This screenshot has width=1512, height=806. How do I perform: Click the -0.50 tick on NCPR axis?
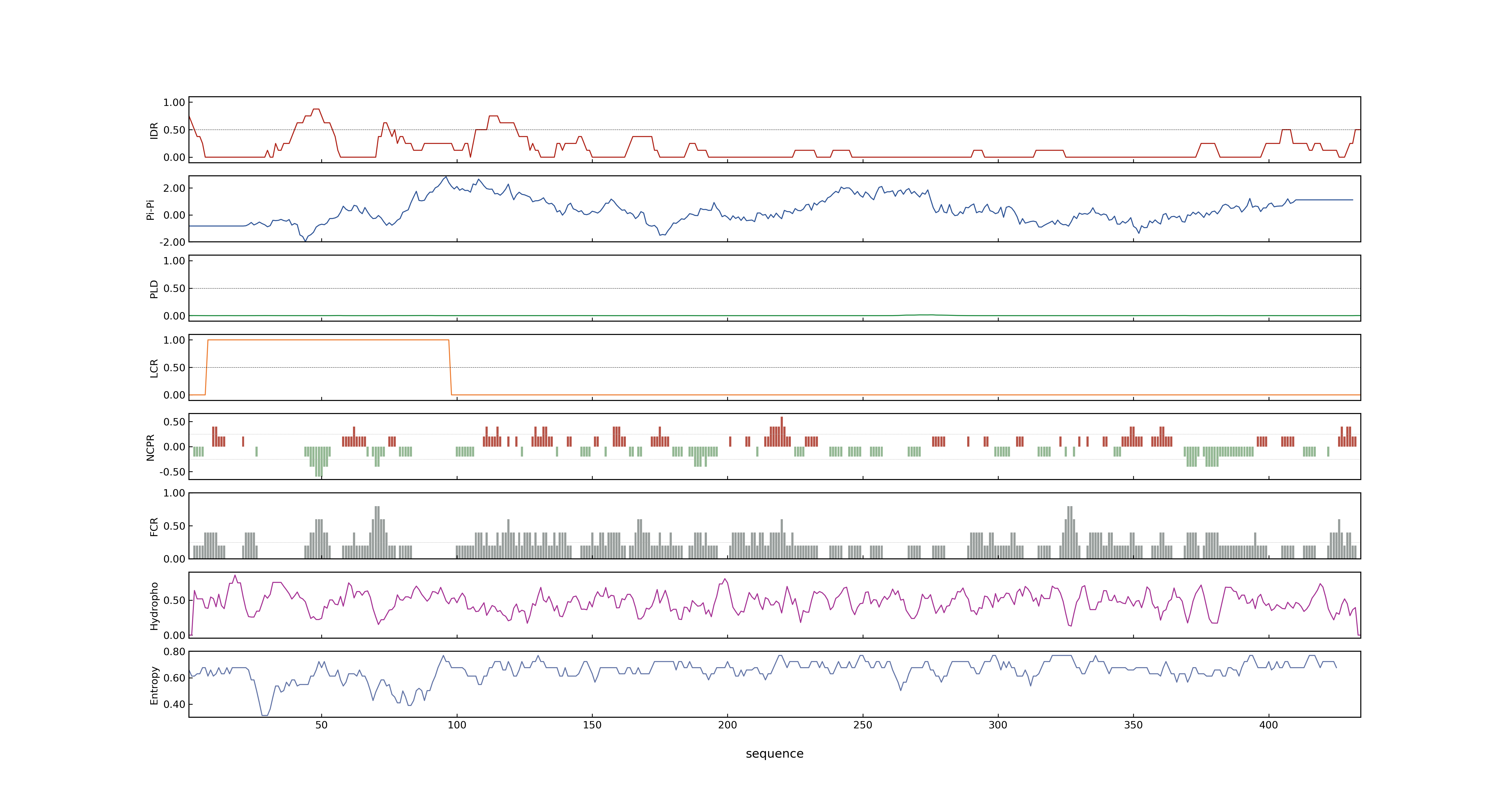coord(172,472)
